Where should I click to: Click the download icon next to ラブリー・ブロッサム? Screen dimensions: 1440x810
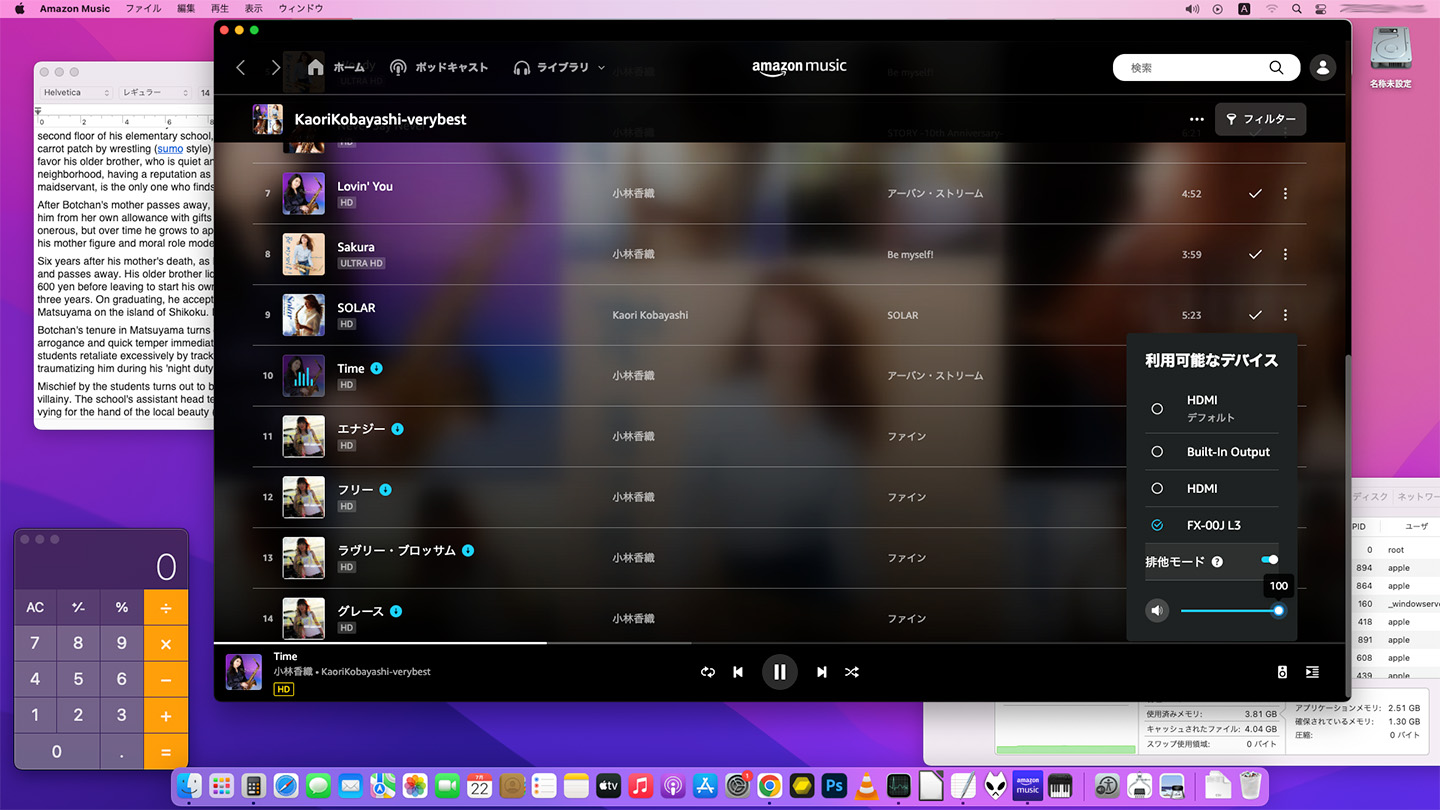click(x=468, y=551)
